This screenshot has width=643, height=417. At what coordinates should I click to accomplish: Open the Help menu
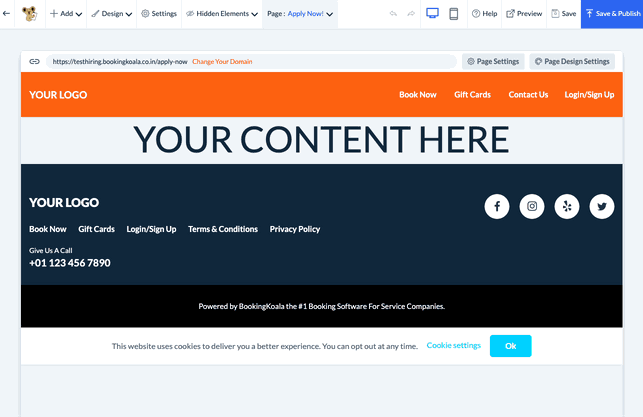484,14
